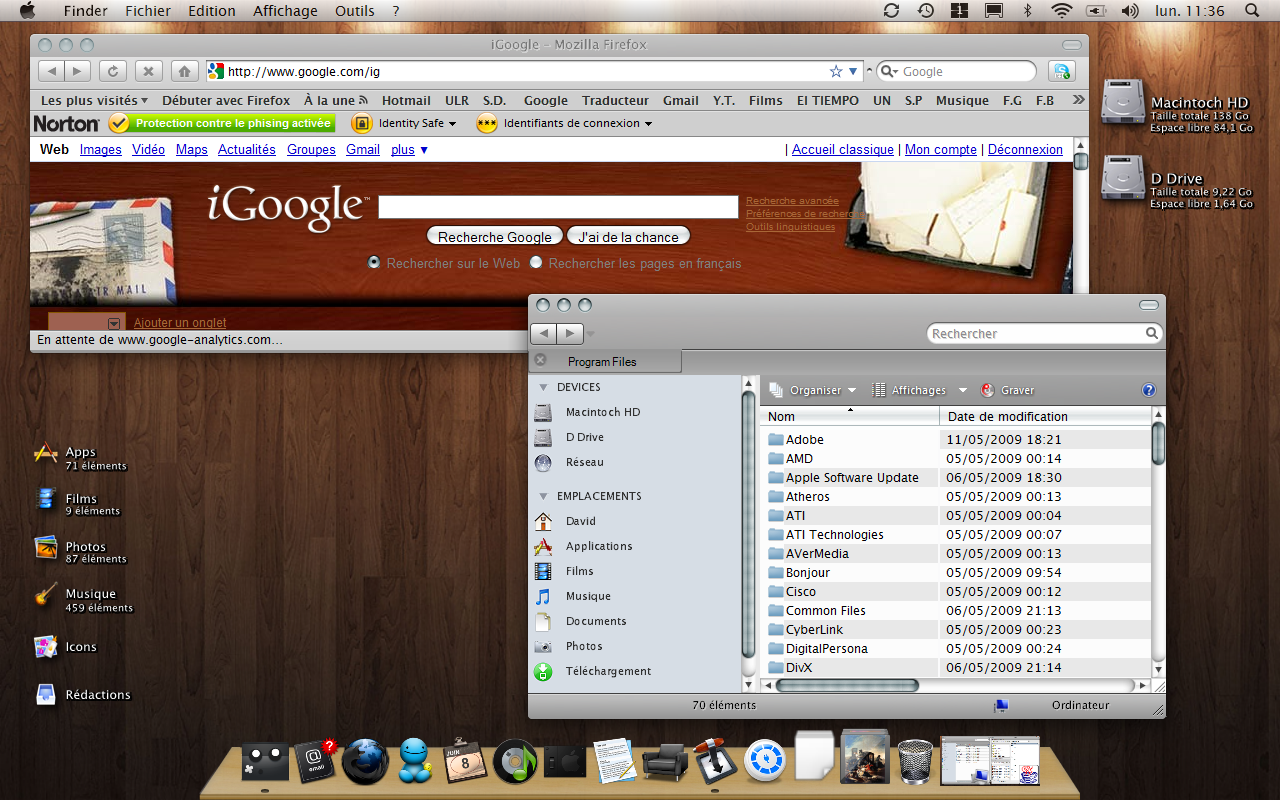Collapse the DEVICES sidebar section

point(544,387)
